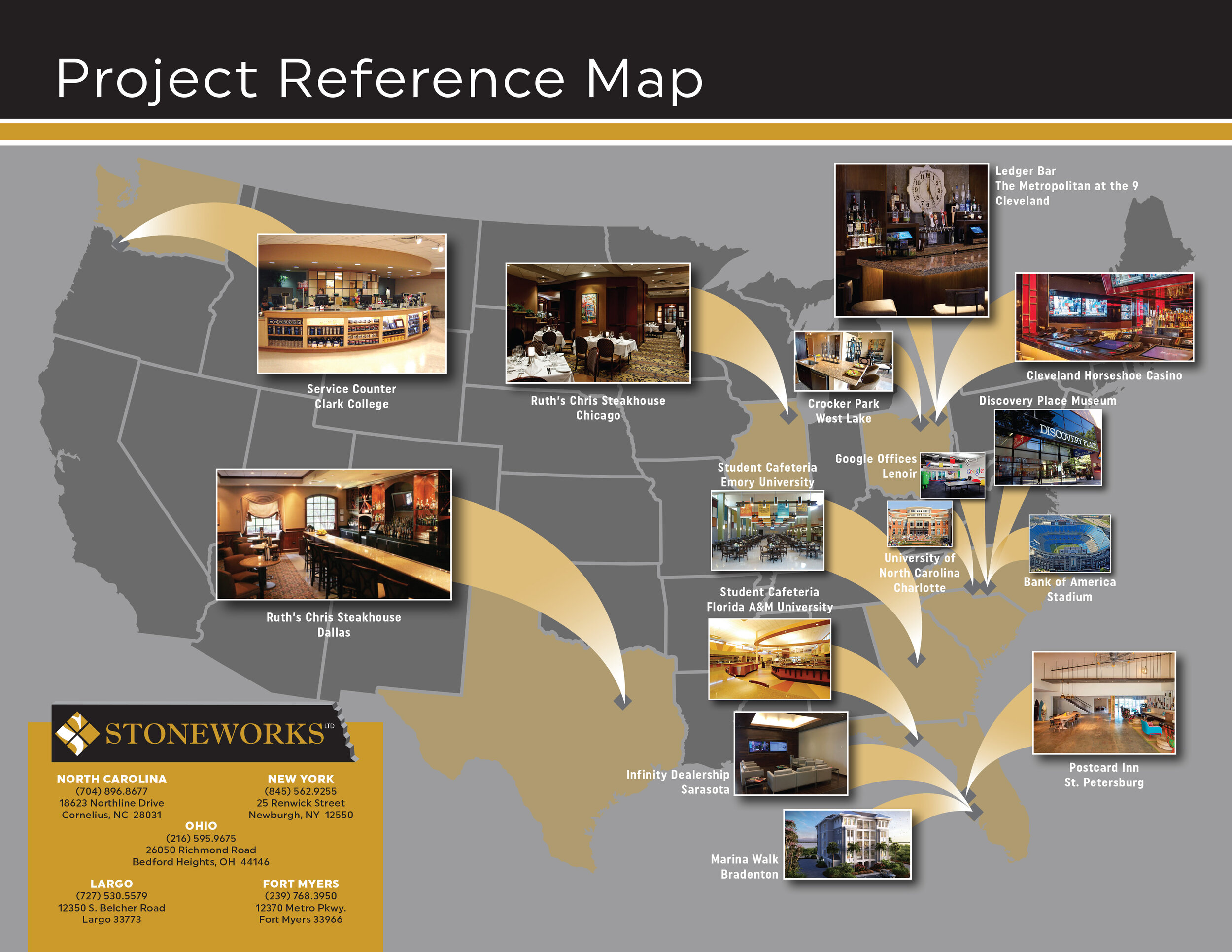Click the New York phone (845) 562.9255

click(301, 791)
